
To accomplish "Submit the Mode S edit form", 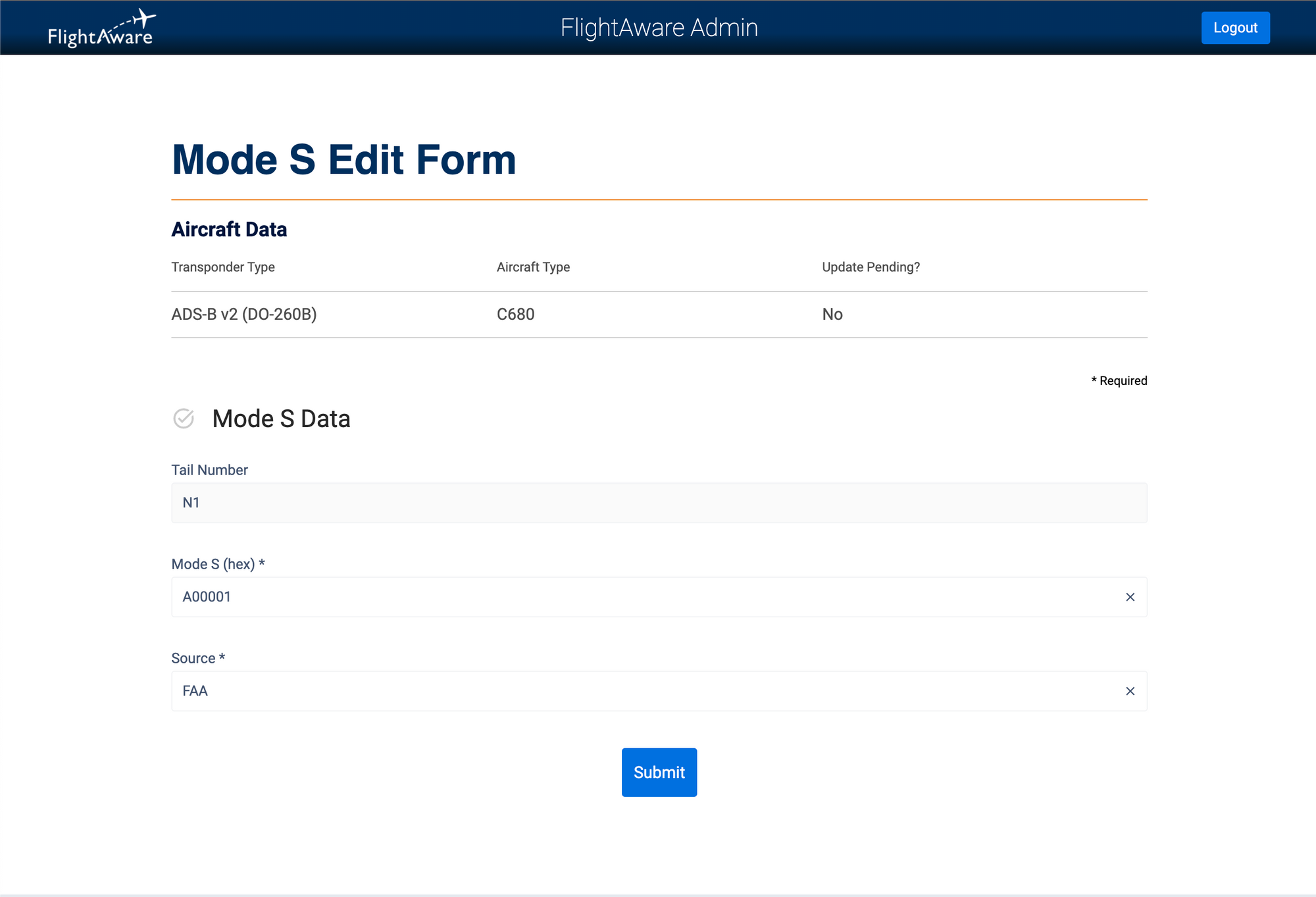I will tap(659, 772).
